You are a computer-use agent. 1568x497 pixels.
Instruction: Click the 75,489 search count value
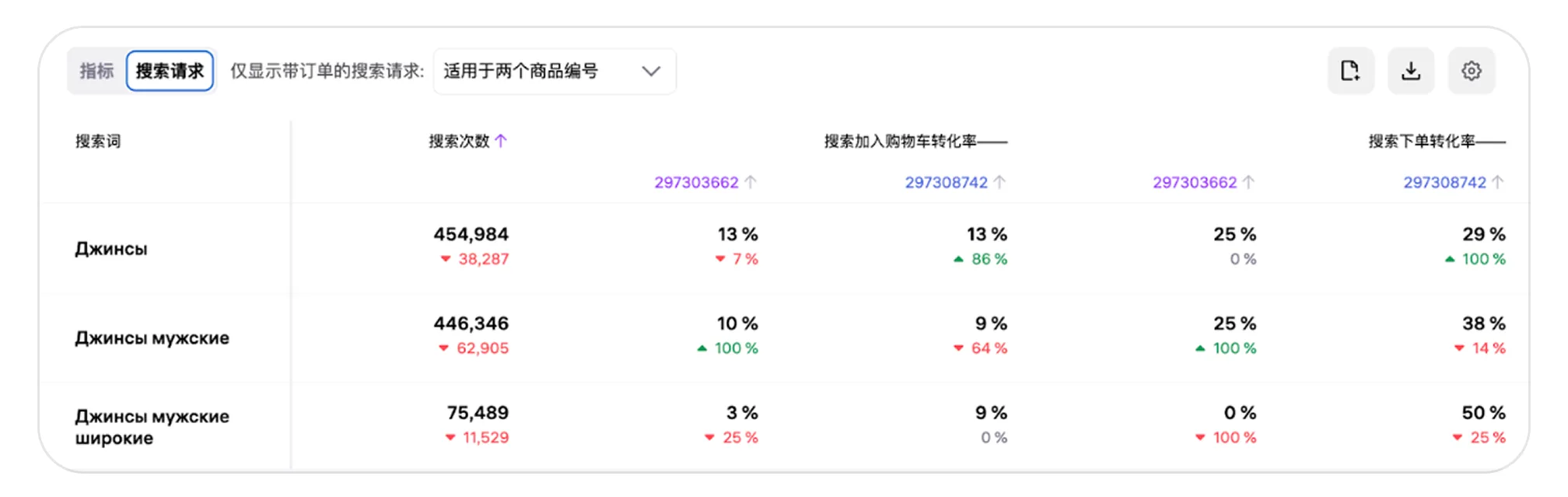coord(477,413)
